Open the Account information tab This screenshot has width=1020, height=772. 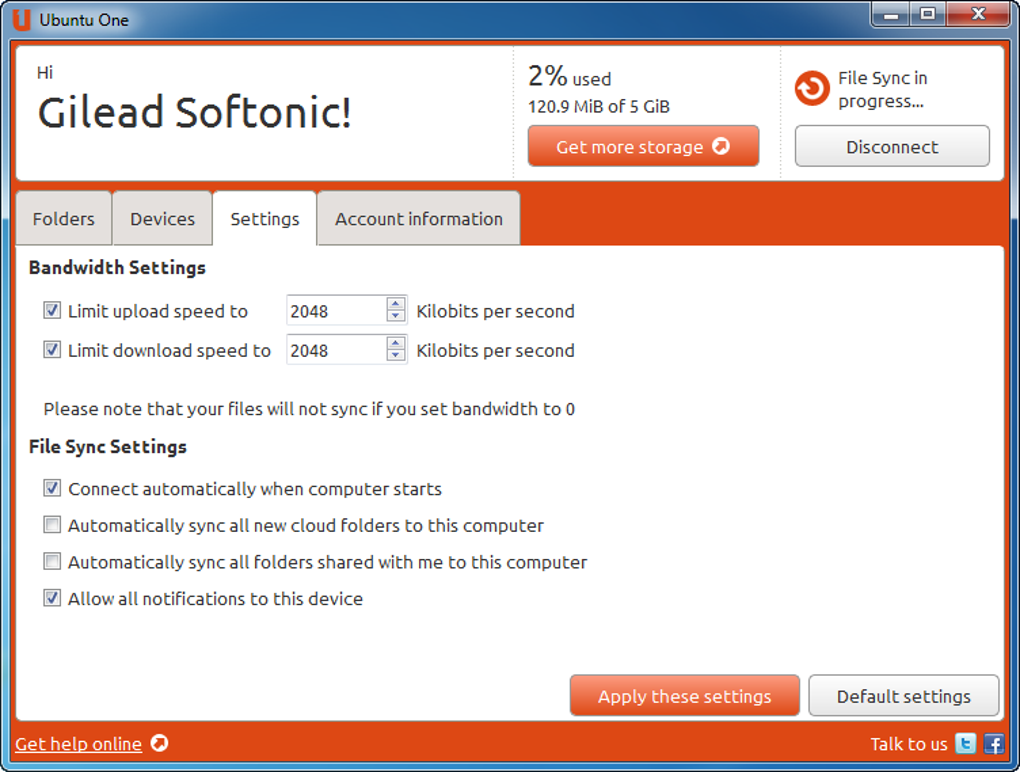point(418,219)
